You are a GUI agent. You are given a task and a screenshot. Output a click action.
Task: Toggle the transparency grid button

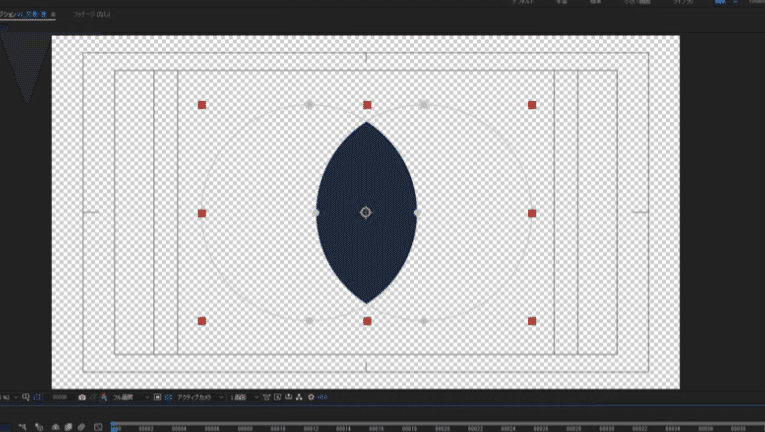pos(168,397)
